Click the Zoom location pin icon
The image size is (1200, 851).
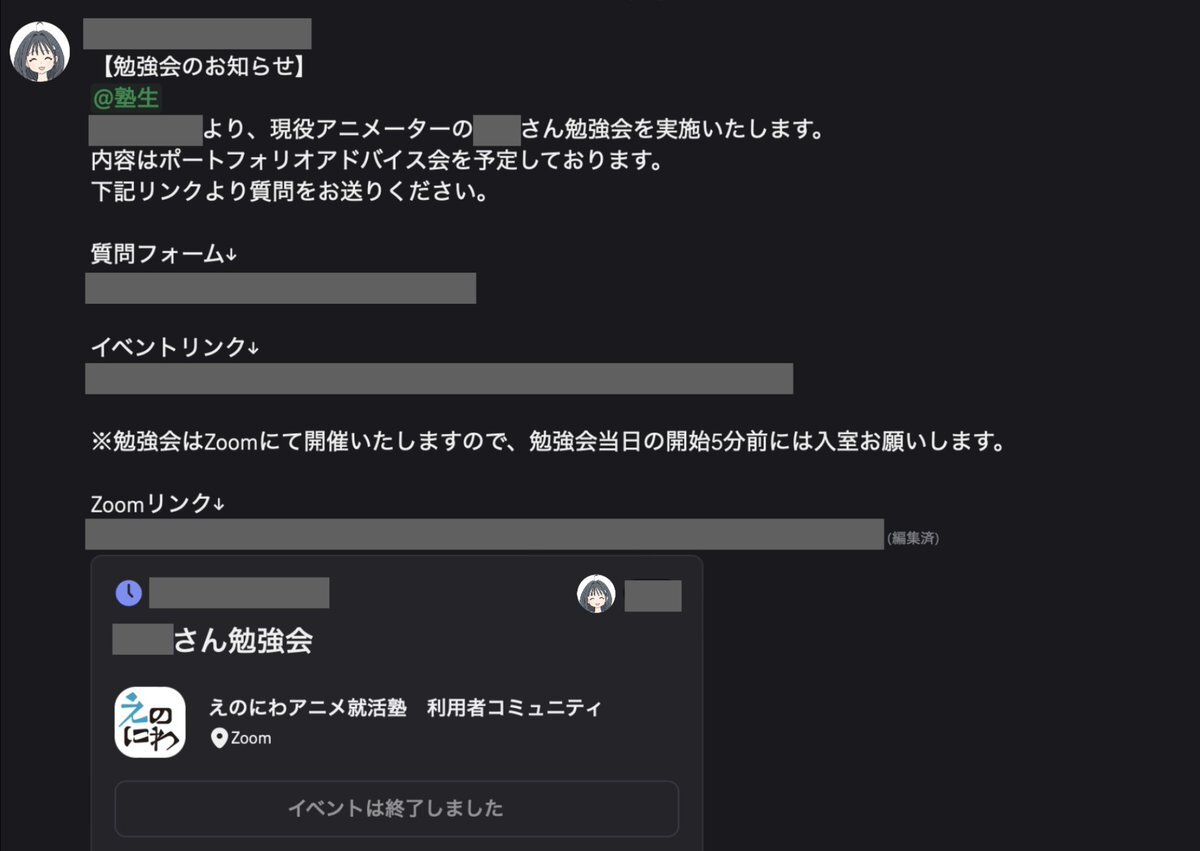point(219,739)
